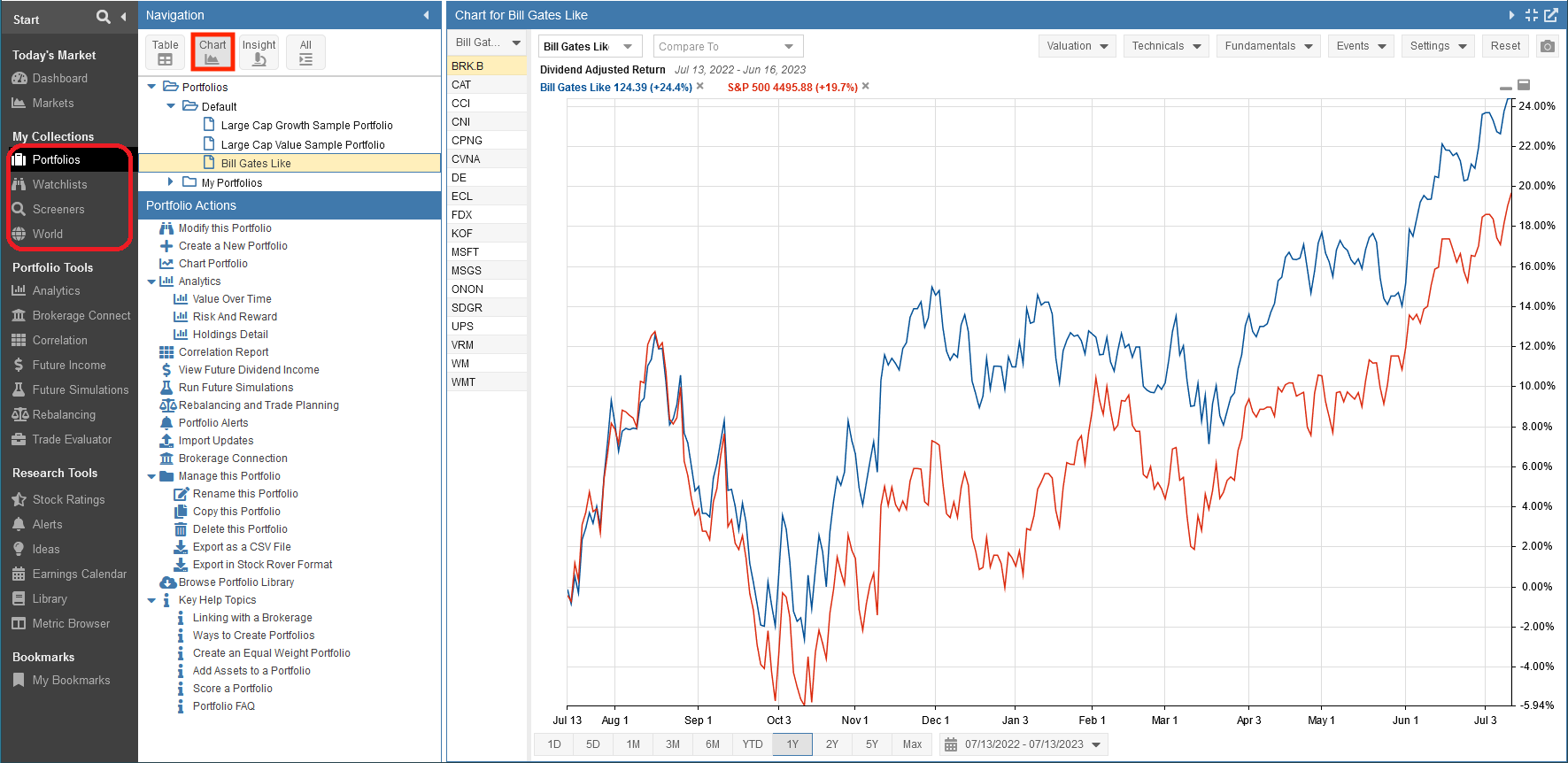Remove S&P 500 comparison from chart
This screenshot has width=1568, height=763.
click(865, 86)
